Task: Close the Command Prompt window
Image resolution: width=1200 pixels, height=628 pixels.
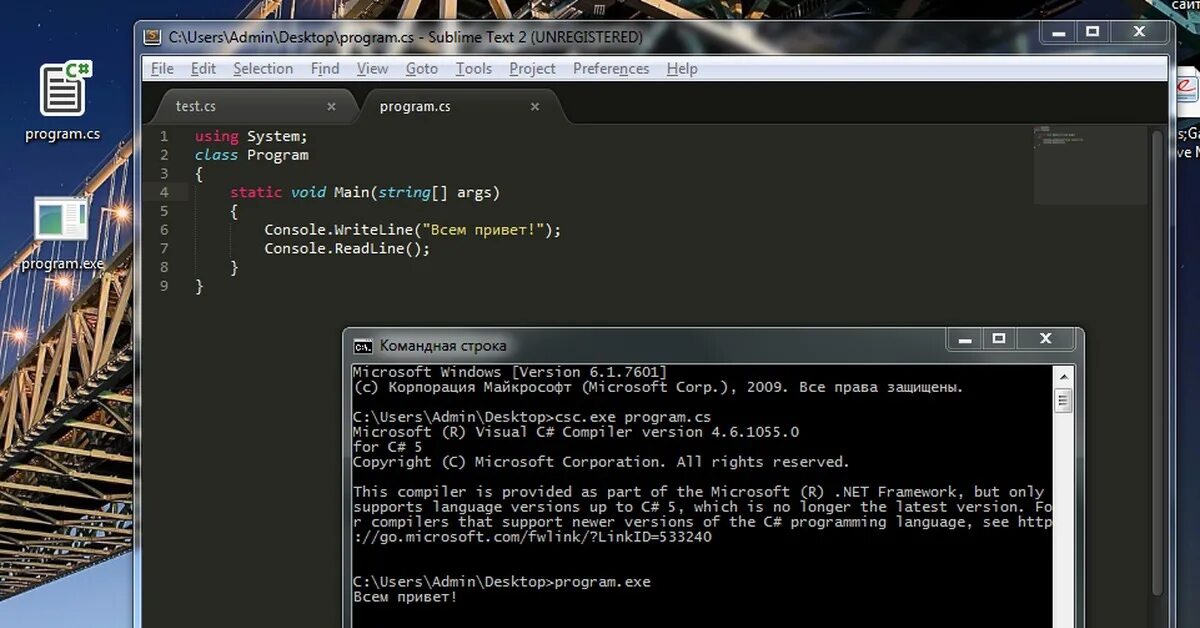Action: (x=1046, y=339)
